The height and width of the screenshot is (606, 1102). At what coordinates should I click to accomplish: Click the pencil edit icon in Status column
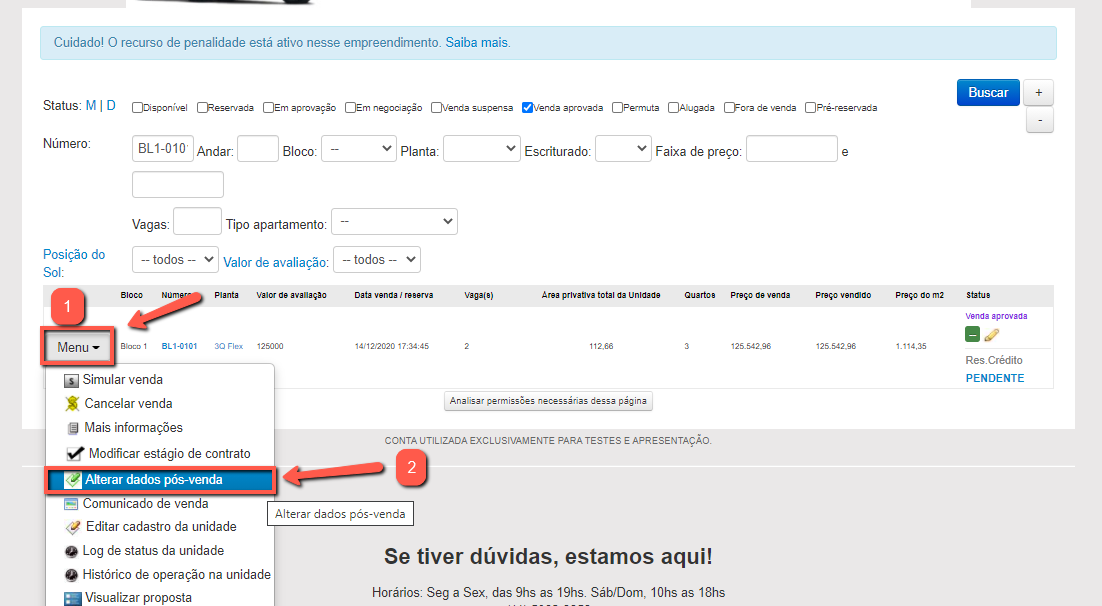[x=992, y=335]
